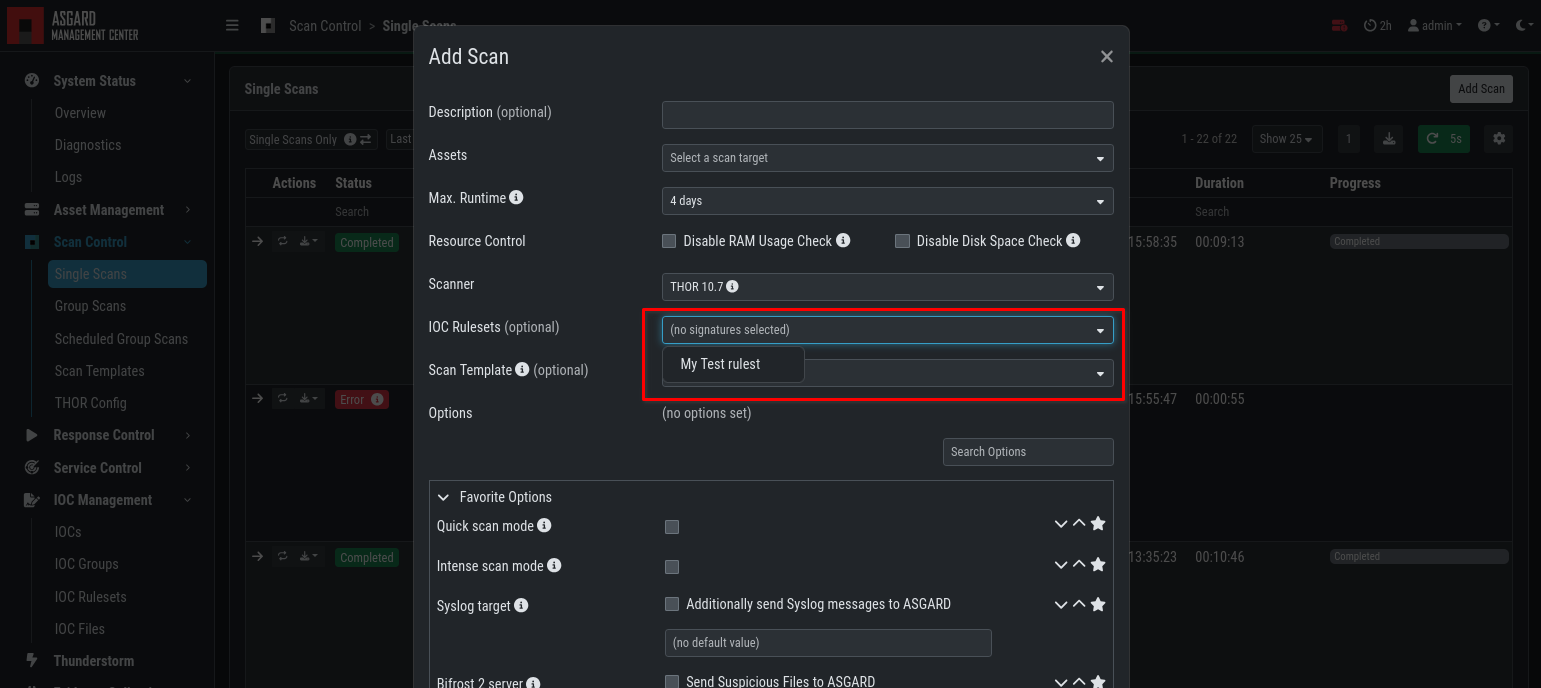Click the IOC Rulesets signatures dropdown
Viewport: 1541px width, 688px height.
tap(888, 330)
